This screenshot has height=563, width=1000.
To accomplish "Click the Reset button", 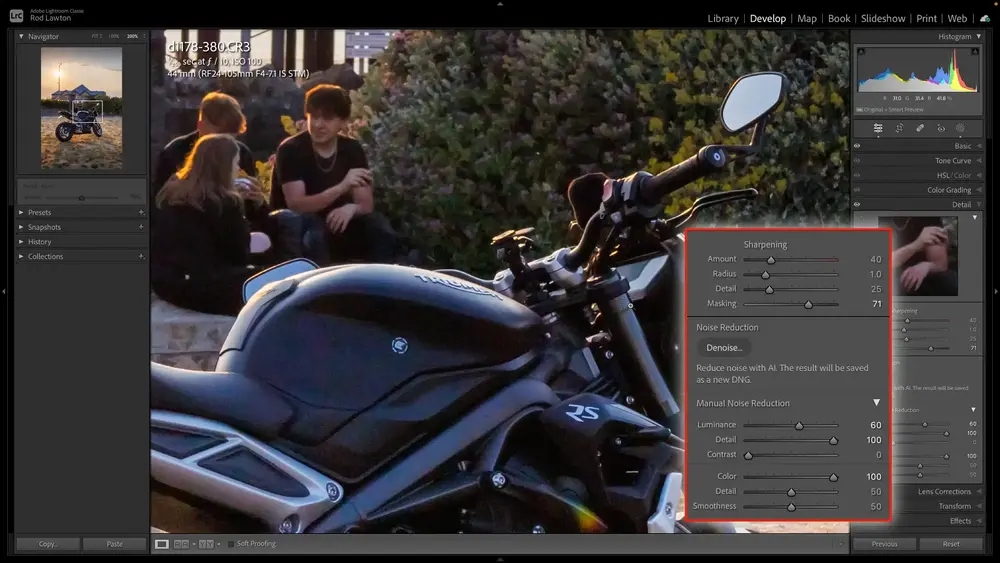I will click(951, 544).
